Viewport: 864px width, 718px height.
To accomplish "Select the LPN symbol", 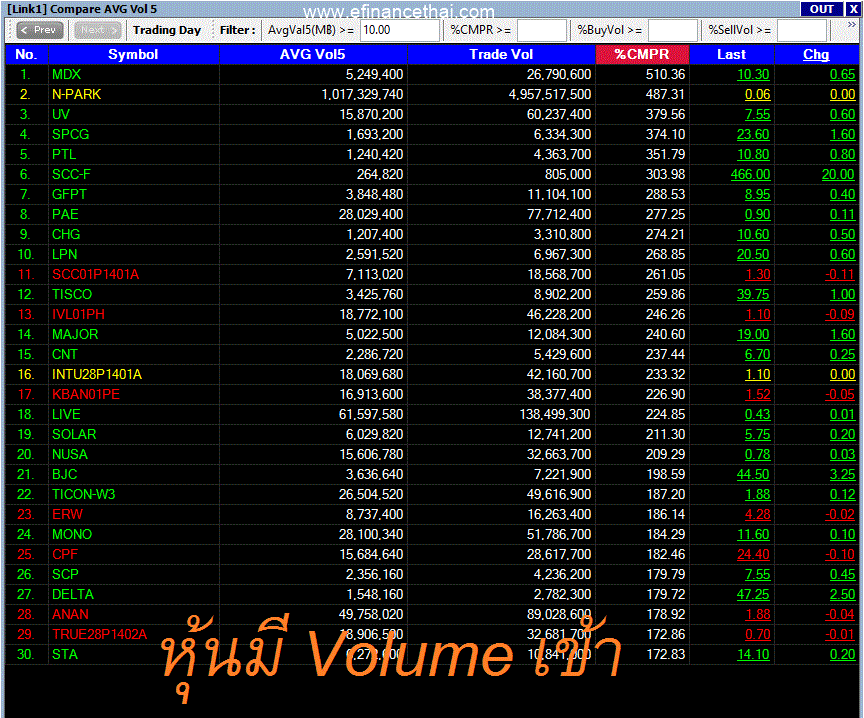I will (x=64, y=254).
